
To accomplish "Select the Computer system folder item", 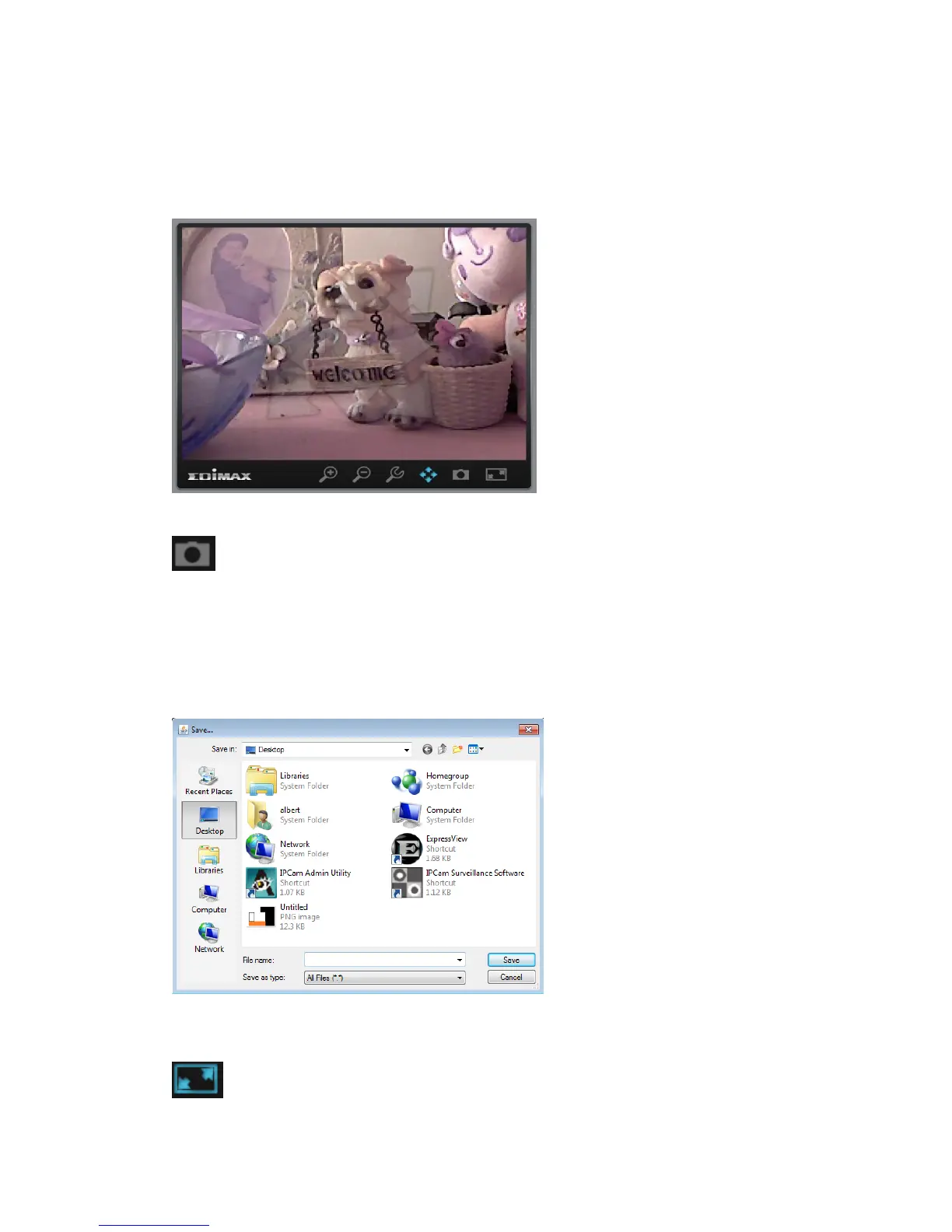I will pos(434,814).
